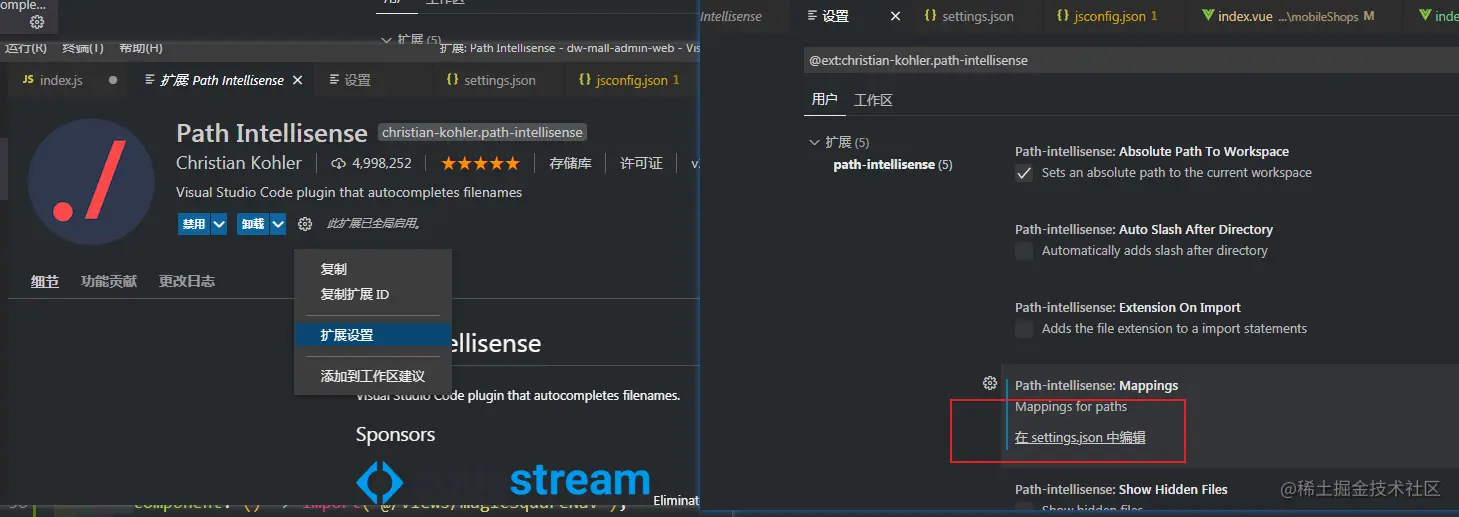
Task: Choose 复制 from the context menu
Action: (x=373, y=269)
